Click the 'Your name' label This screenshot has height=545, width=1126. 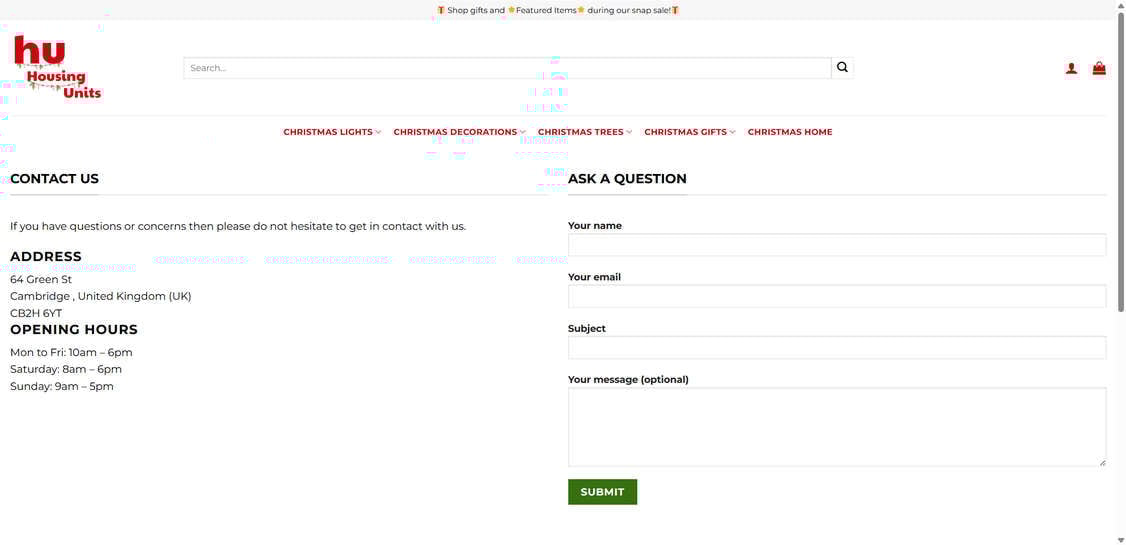point(595,225)
